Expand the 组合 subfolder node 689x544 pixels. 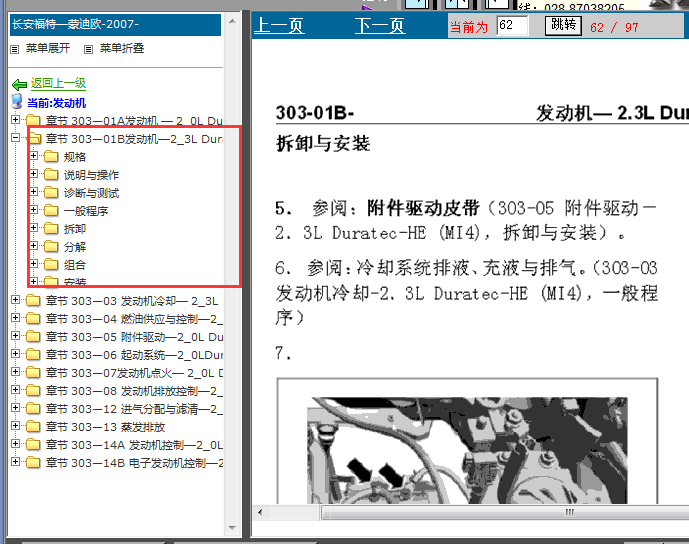(33, 263)
